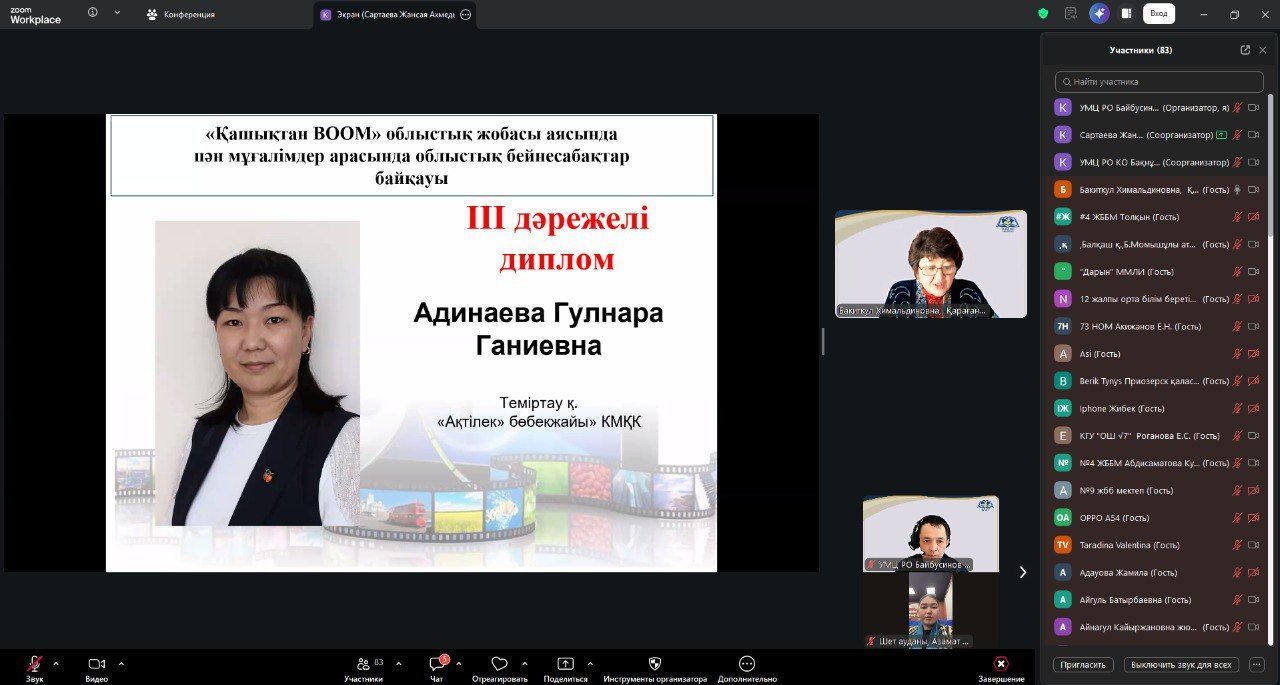This screenshot has width=1280, height=685.
Task: Select the Экран screen share tab
Action: point(395,15)
